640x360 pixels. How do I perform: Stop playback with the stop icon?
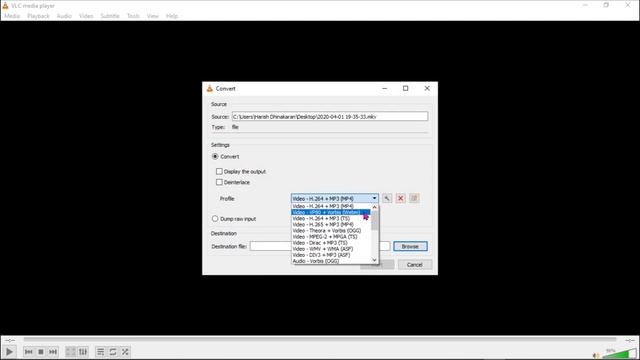tap(41, 352)
